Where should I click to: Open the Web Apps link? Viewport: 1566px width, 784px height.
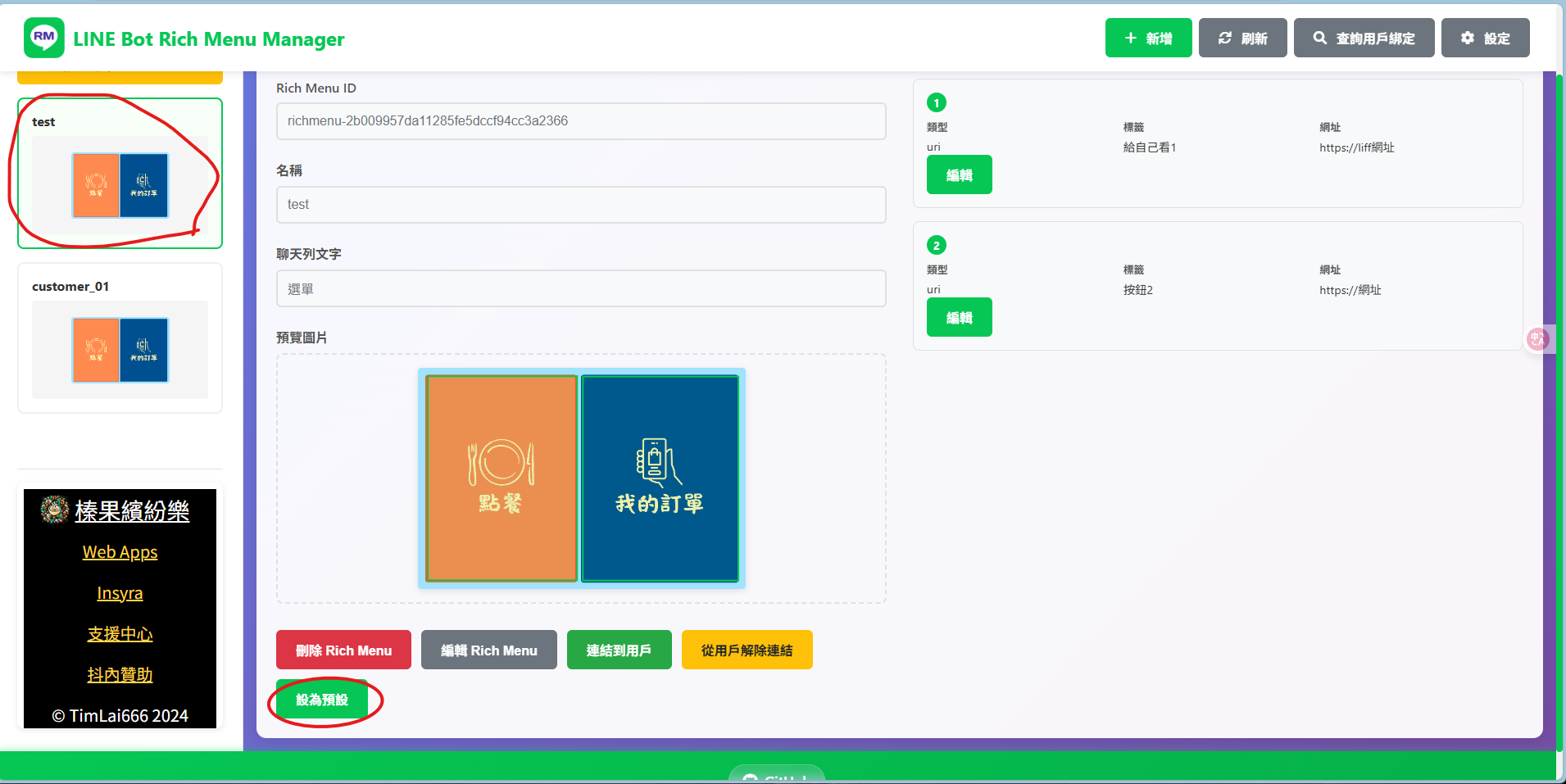(x=120, y=552)
